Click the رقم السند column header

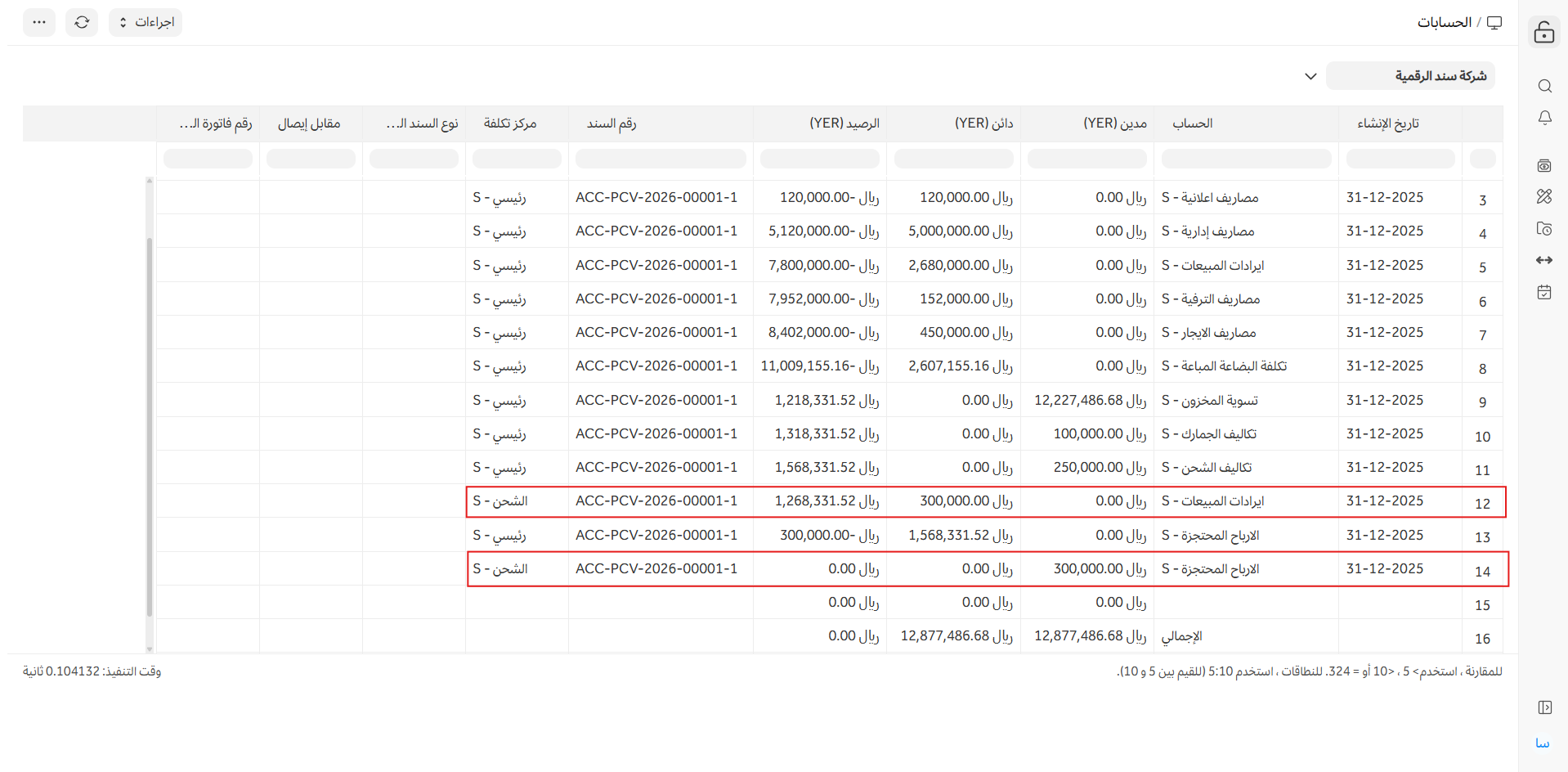point(612,123)
